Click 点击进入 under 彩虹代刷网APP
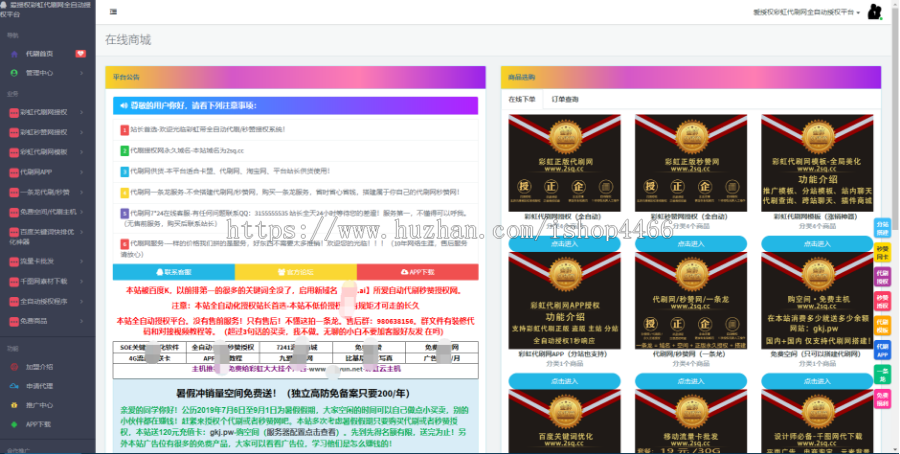The height and width of the screenshot is (454, 900). coord(564,381)
